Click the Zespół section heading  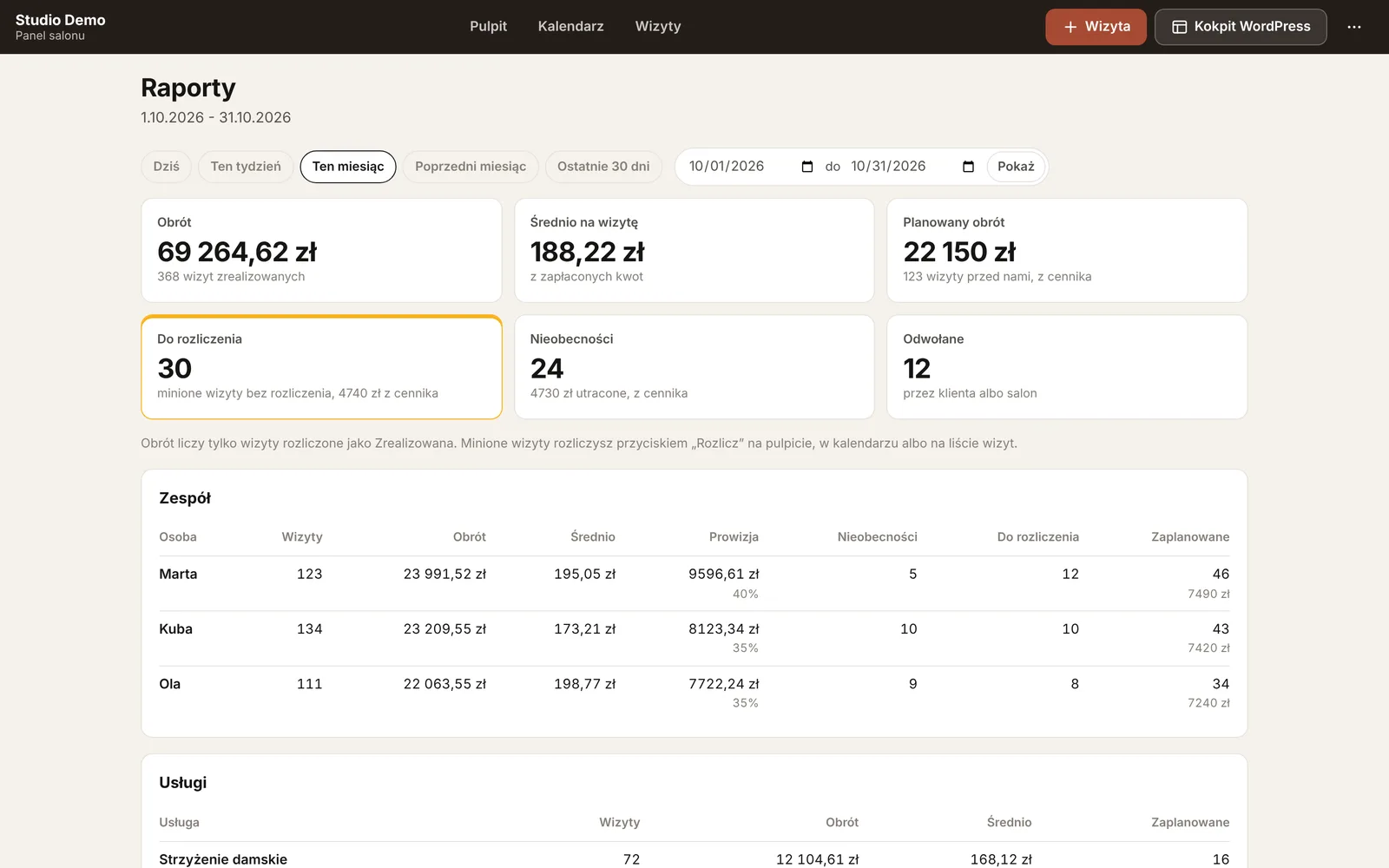[185, 498]
